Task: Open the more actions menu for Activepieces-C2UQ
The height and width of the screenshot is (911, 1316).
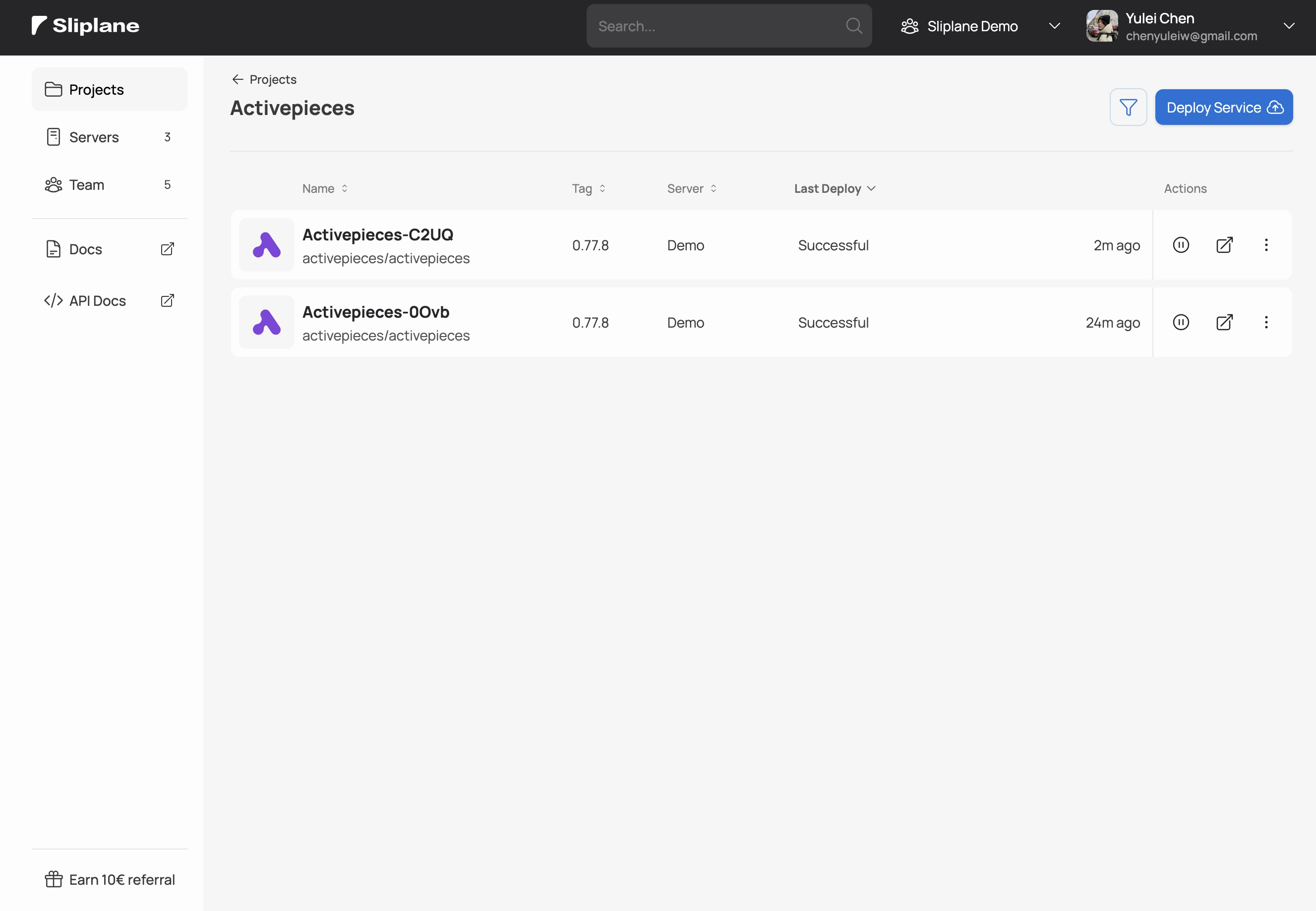Action: [x=1266, y=244]
